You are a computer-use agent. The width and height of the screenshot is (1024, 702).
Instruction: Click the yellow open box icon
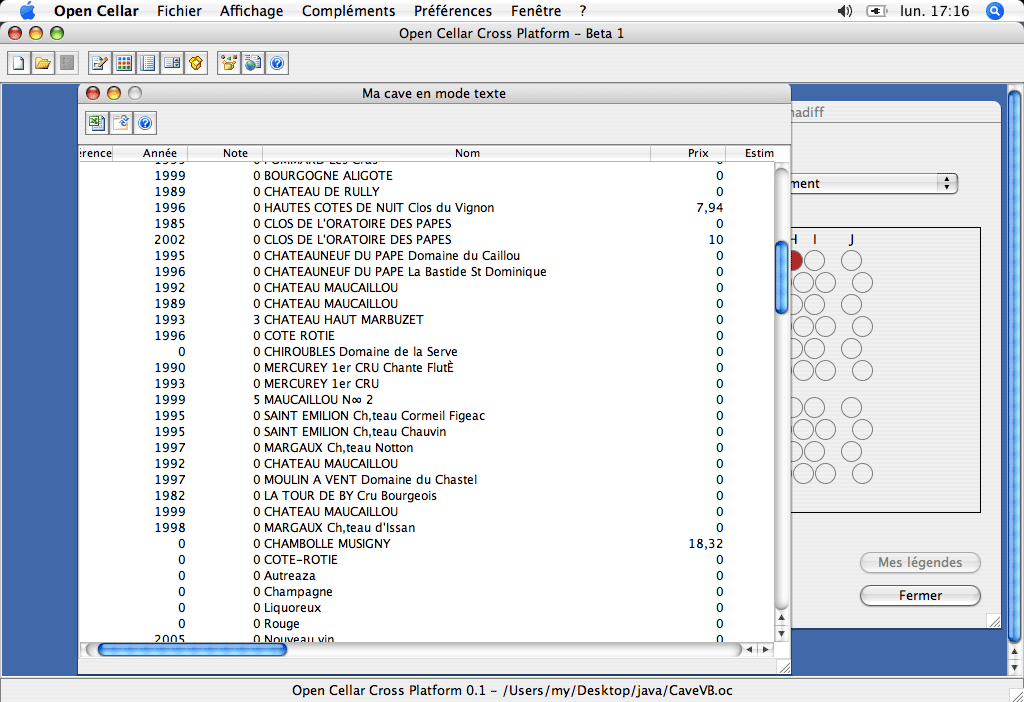coord(196,63)
